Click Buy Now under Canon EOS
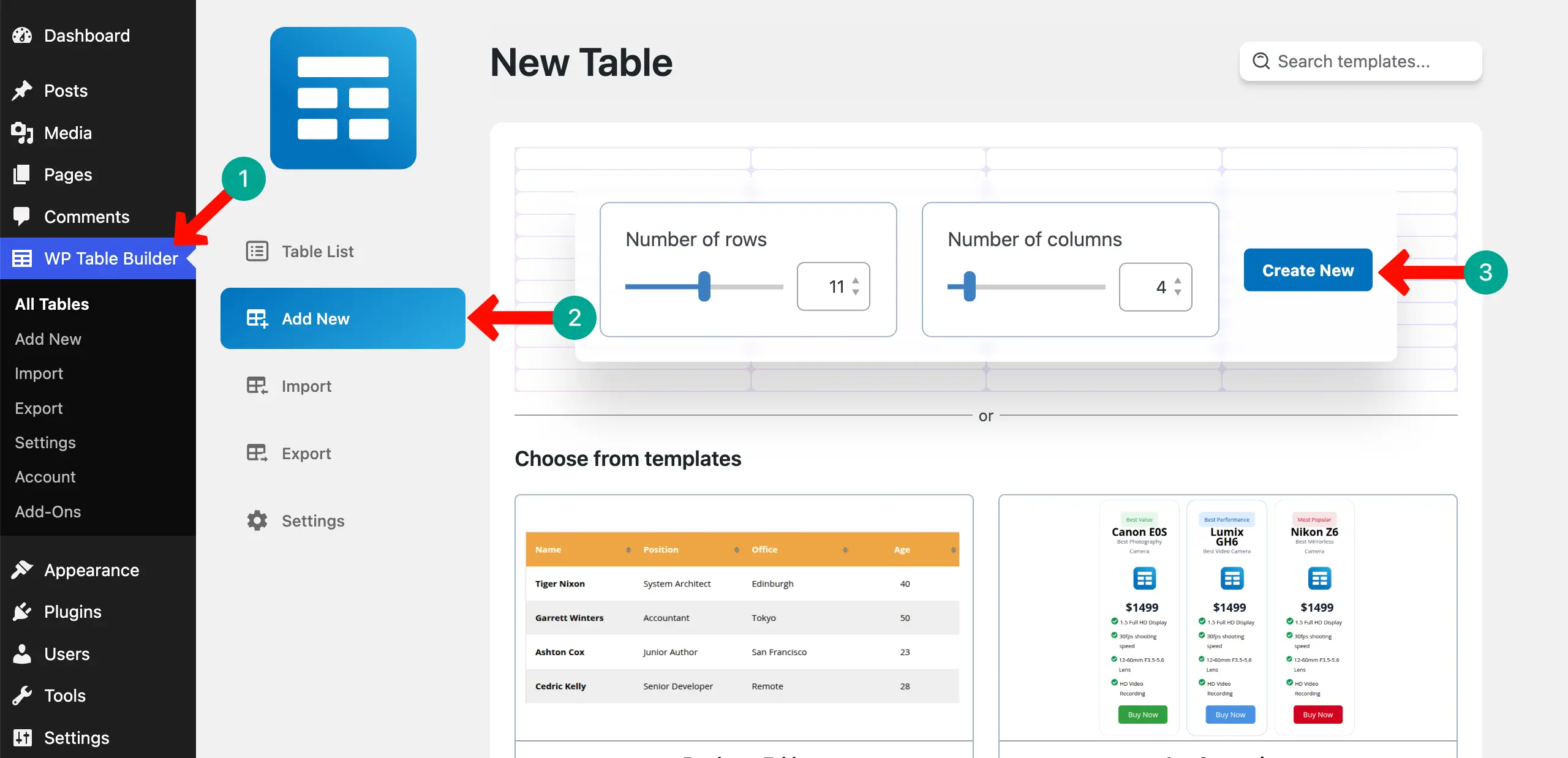 (1142, 714)
